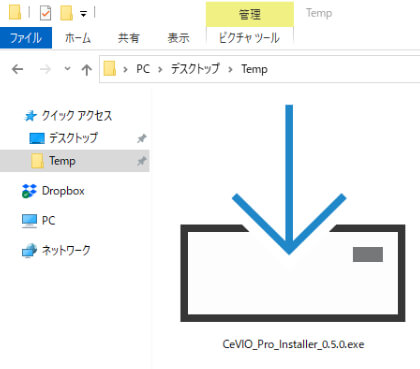Viewport: 420px width, 369px height.
Task: Click the Properties checkmark icon in title bar
Action: 45,13
